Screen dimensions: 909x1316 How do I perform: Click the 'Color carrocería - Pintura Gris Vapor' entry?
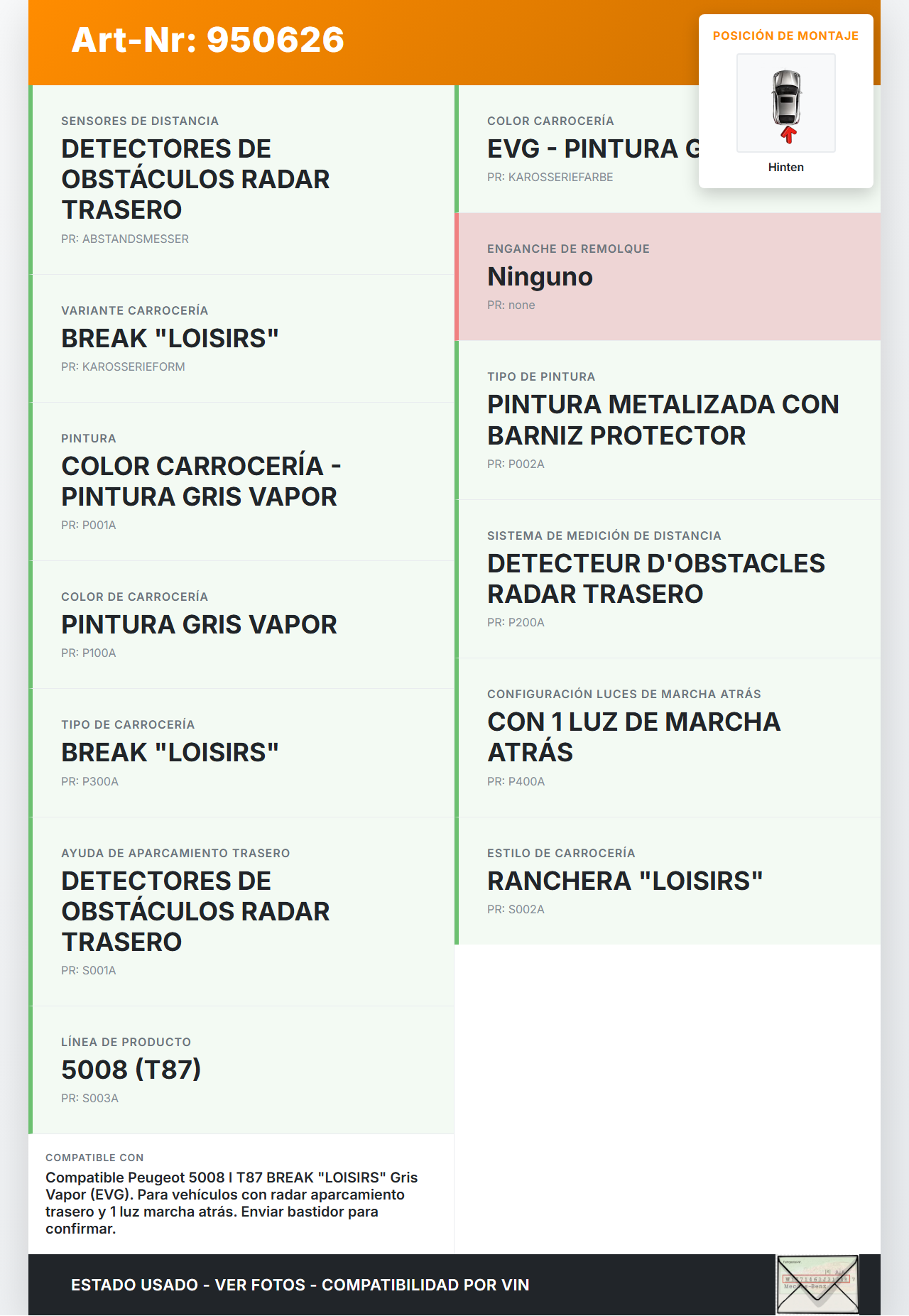241,482
